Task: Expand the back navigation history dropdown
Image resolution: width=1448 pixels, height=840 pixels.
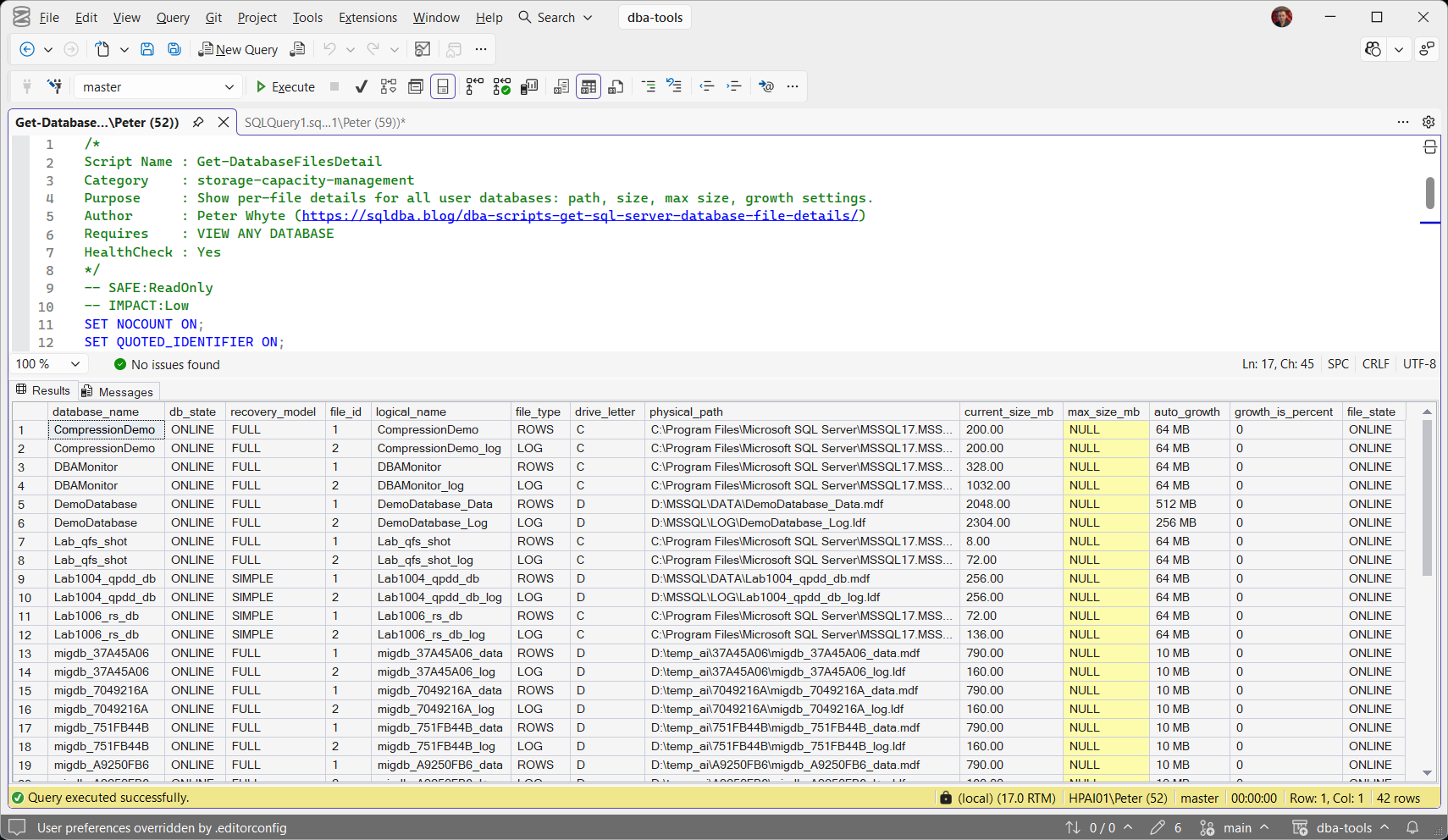Action: click(48, 49)
